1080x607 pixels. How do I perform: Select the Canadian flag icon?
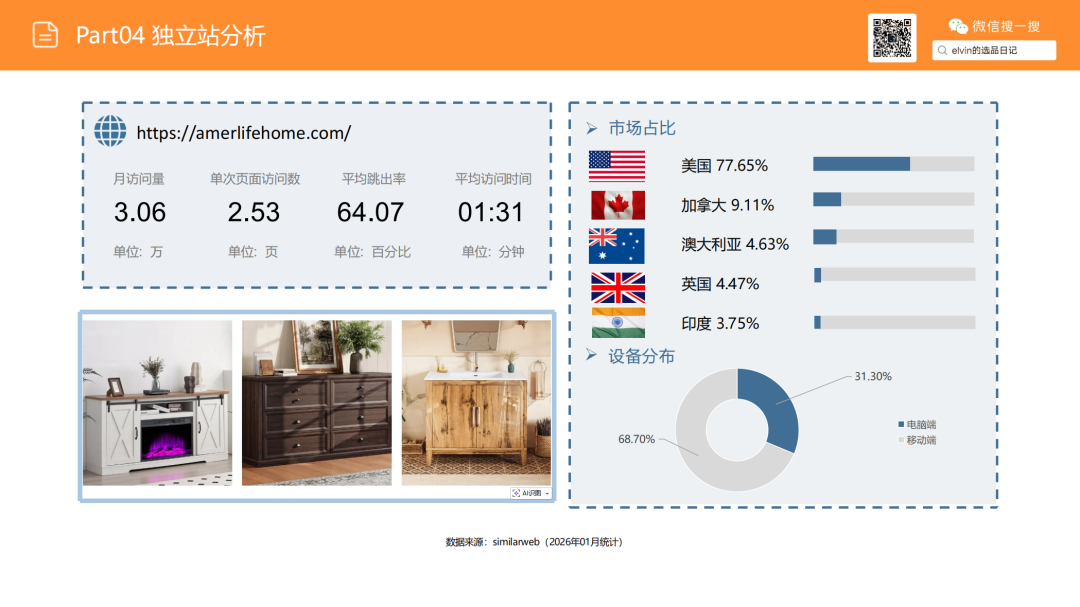(x=618, y=204)
